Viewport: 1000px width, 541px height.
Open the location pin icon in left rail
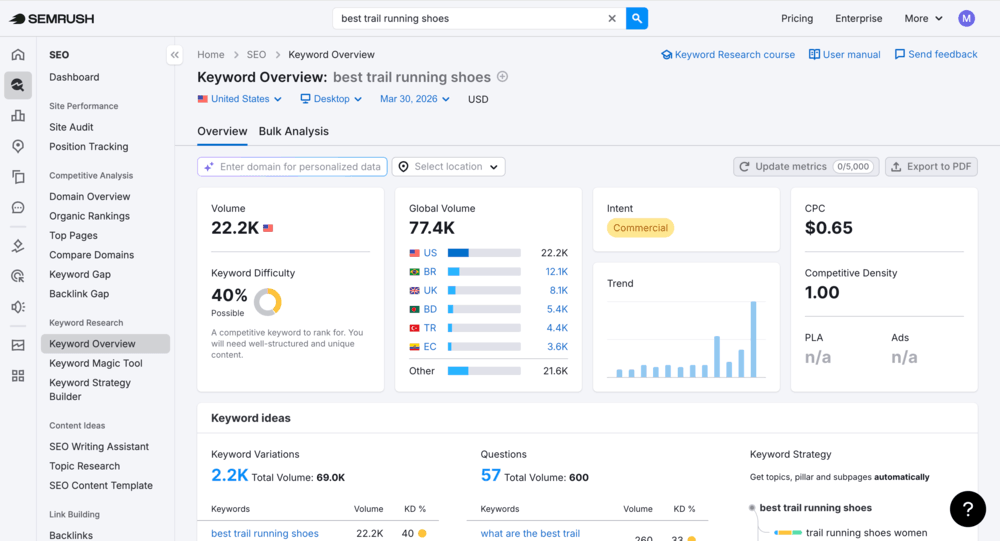point(18,146)
